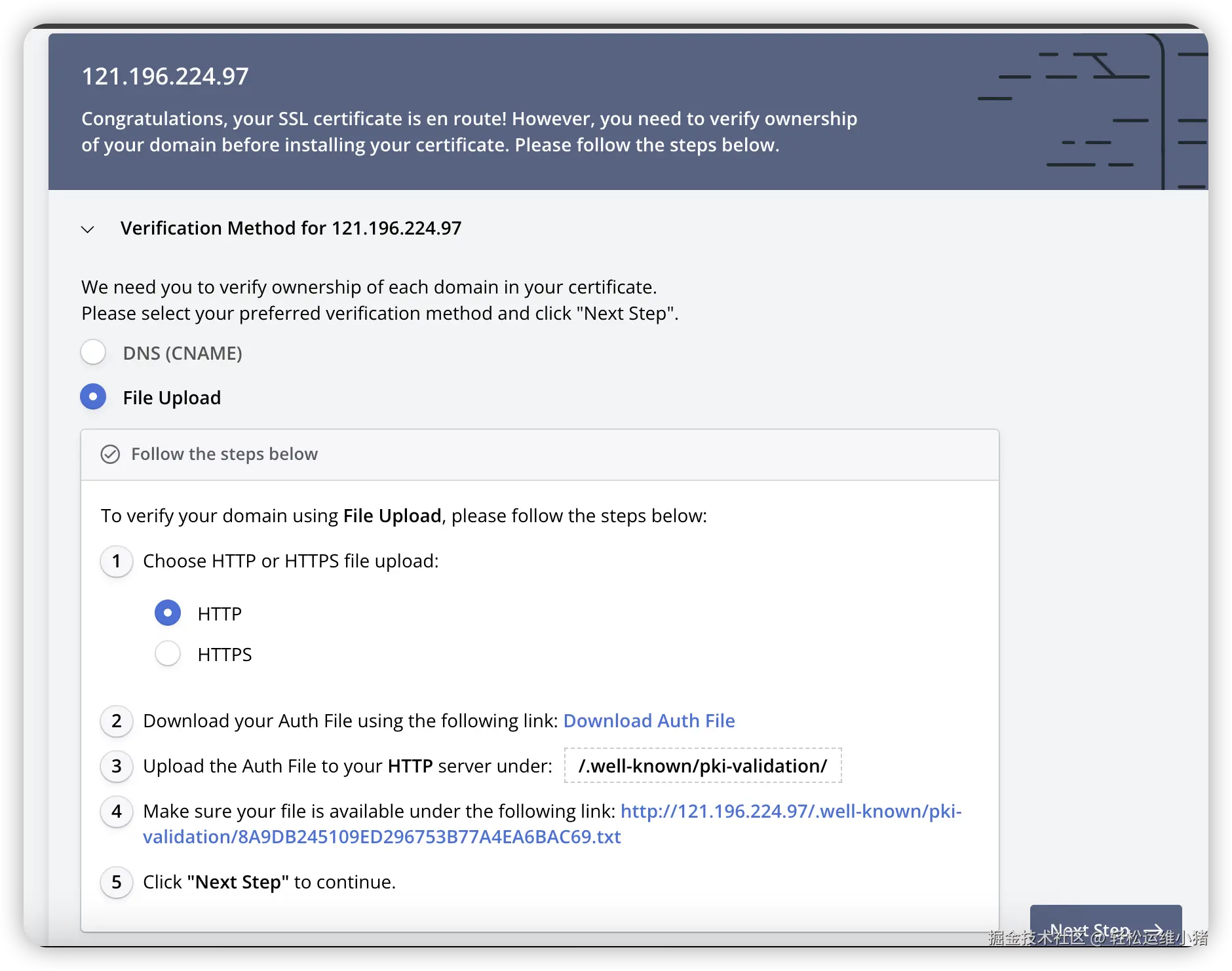Choose the HTTPS file upload radio option
The height and width of the screenshot is (971, 1232).
pyautogui.click(x=168, y=654)
